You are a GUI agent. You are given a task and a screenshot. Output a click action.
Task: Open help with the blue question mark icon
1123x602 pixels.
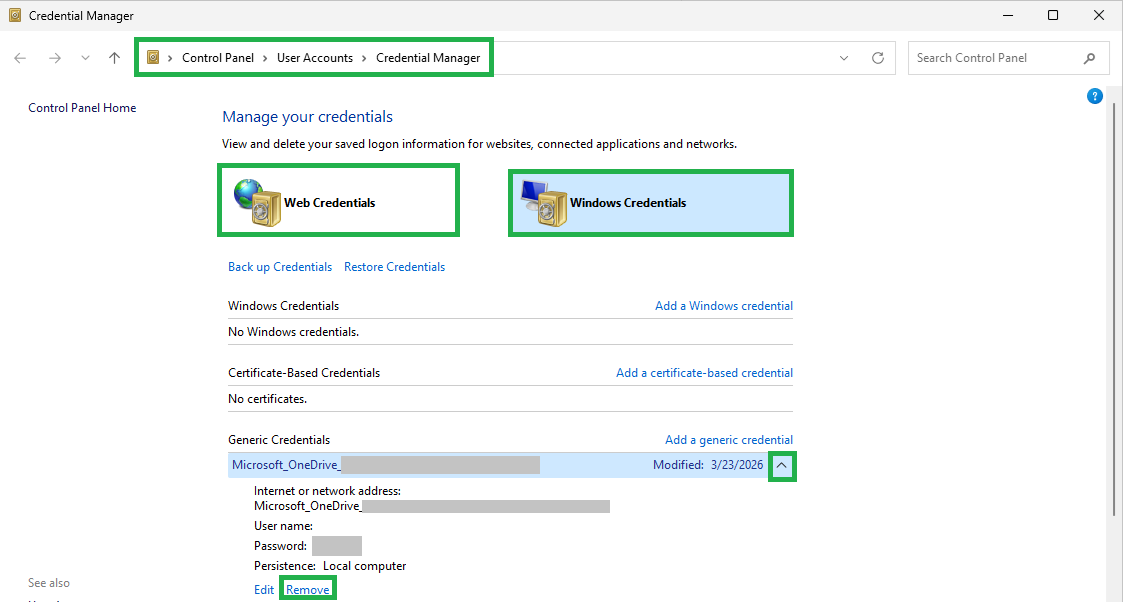coord(1094,96)
